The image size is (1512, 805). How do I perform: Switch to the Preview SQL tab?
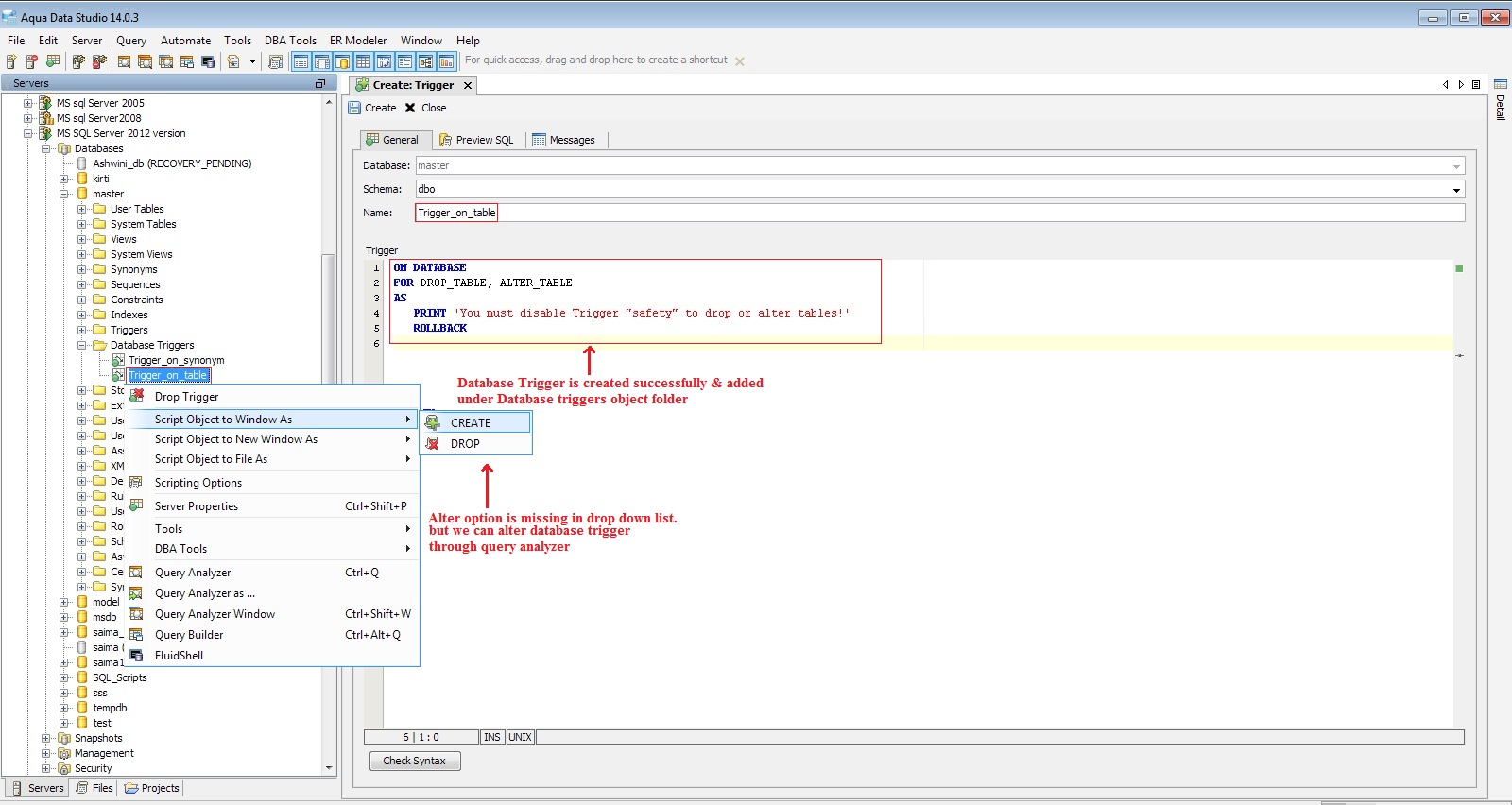coord(477,140)
